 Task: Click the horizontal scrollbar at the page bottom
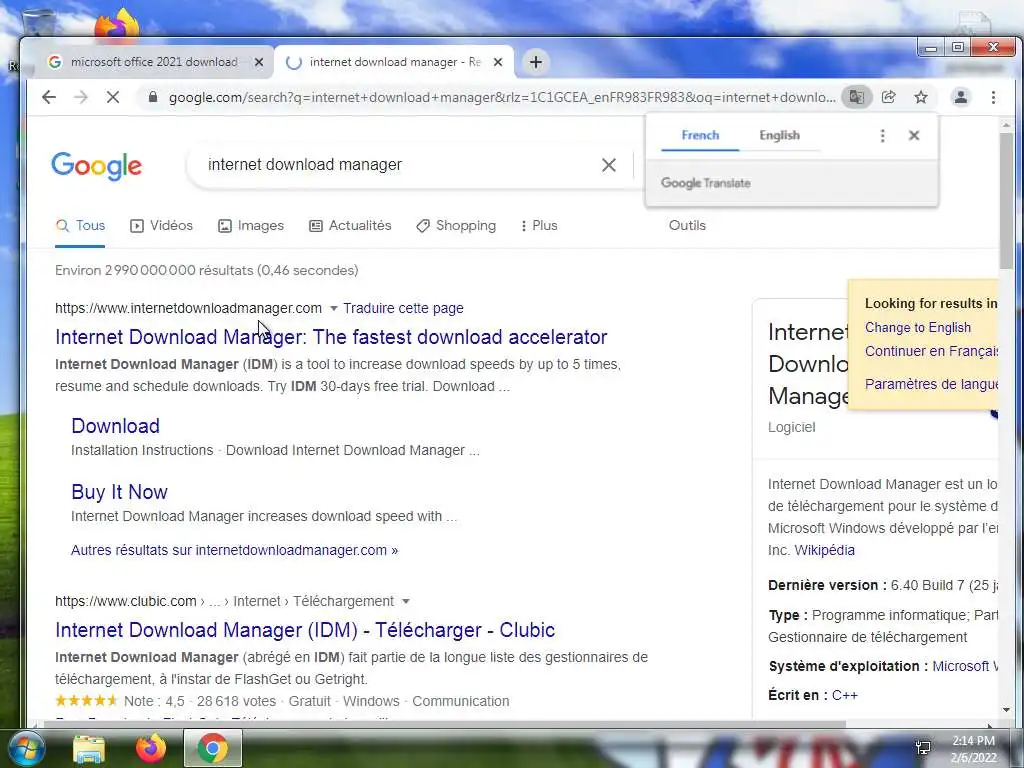pyautogui.click(x=444, y=723)
